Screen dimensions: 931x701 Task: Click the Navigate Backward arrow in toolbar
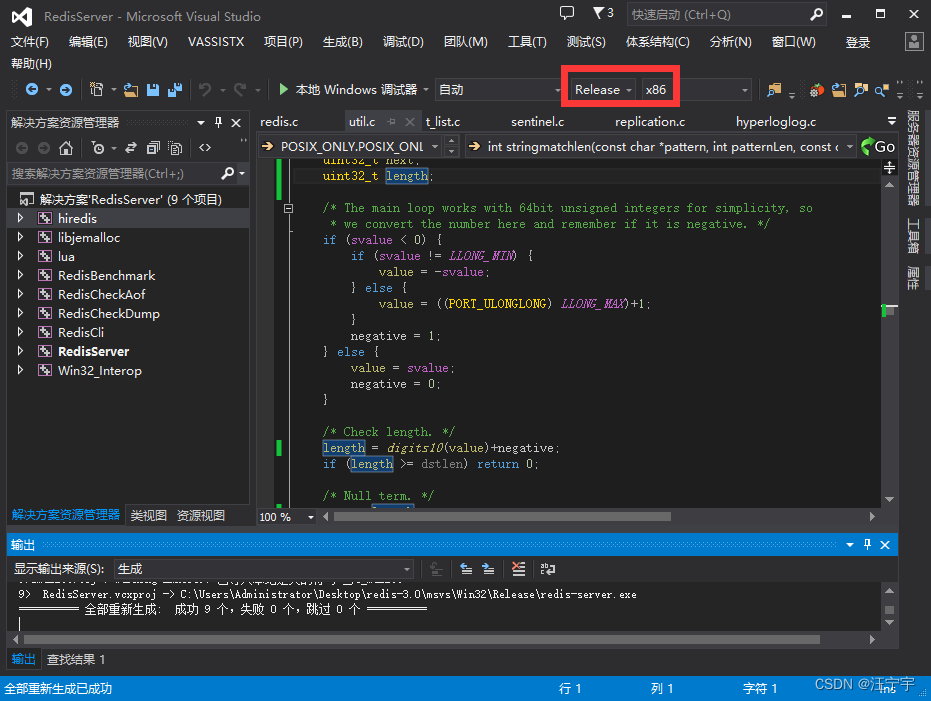pos(32,90)
